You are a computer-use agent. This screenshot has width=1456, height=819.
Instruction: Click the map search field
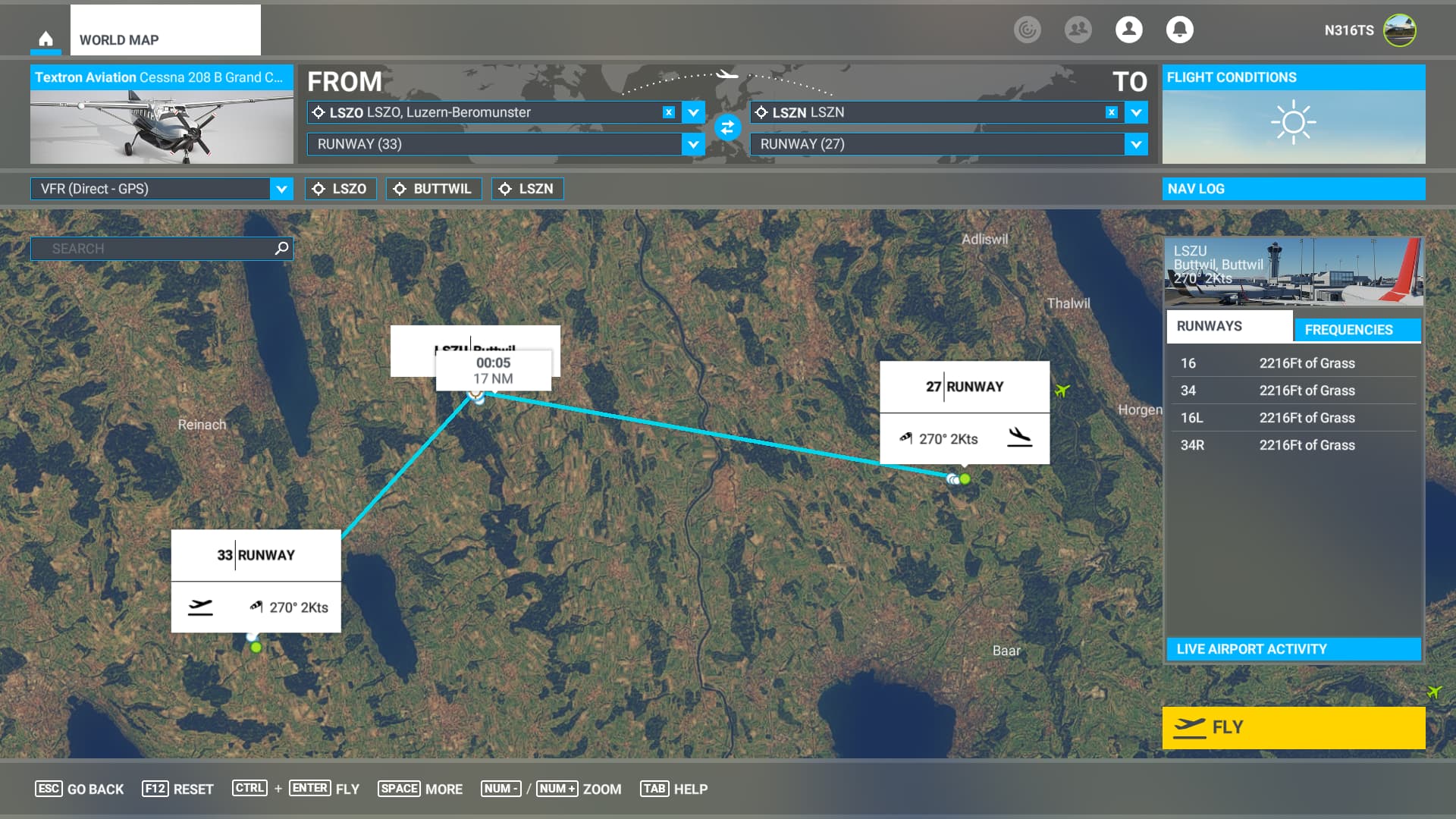click(152, 248)
